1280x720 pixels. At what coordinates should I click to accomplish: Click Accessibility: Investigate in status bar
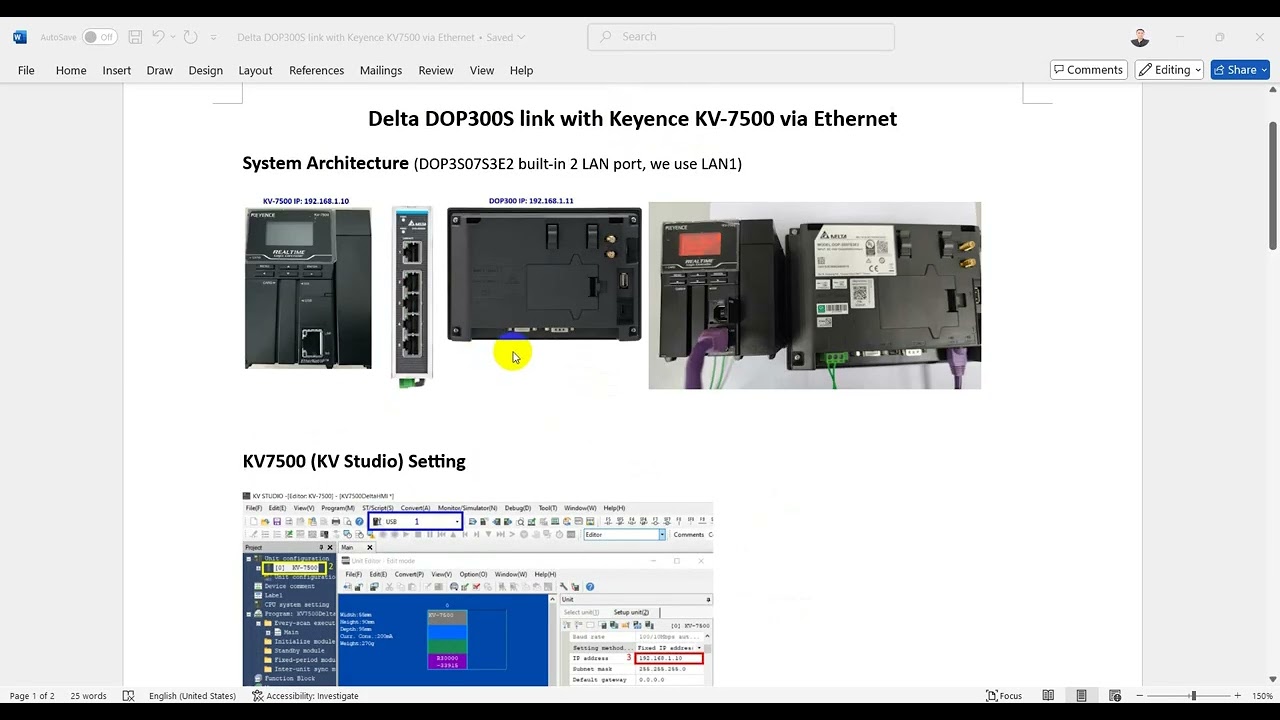pyautogui.click(x=305, y=696)
